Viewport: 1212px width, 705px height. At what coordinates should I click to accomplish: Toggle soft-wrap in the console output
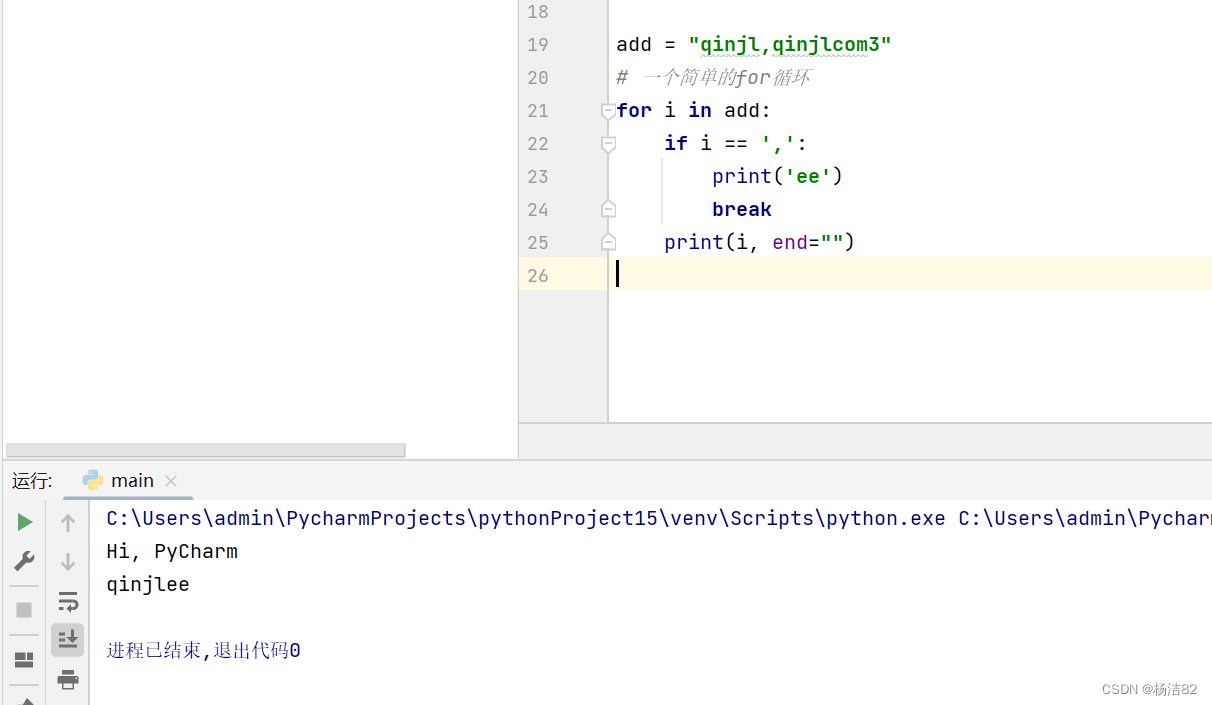[68, 601]
